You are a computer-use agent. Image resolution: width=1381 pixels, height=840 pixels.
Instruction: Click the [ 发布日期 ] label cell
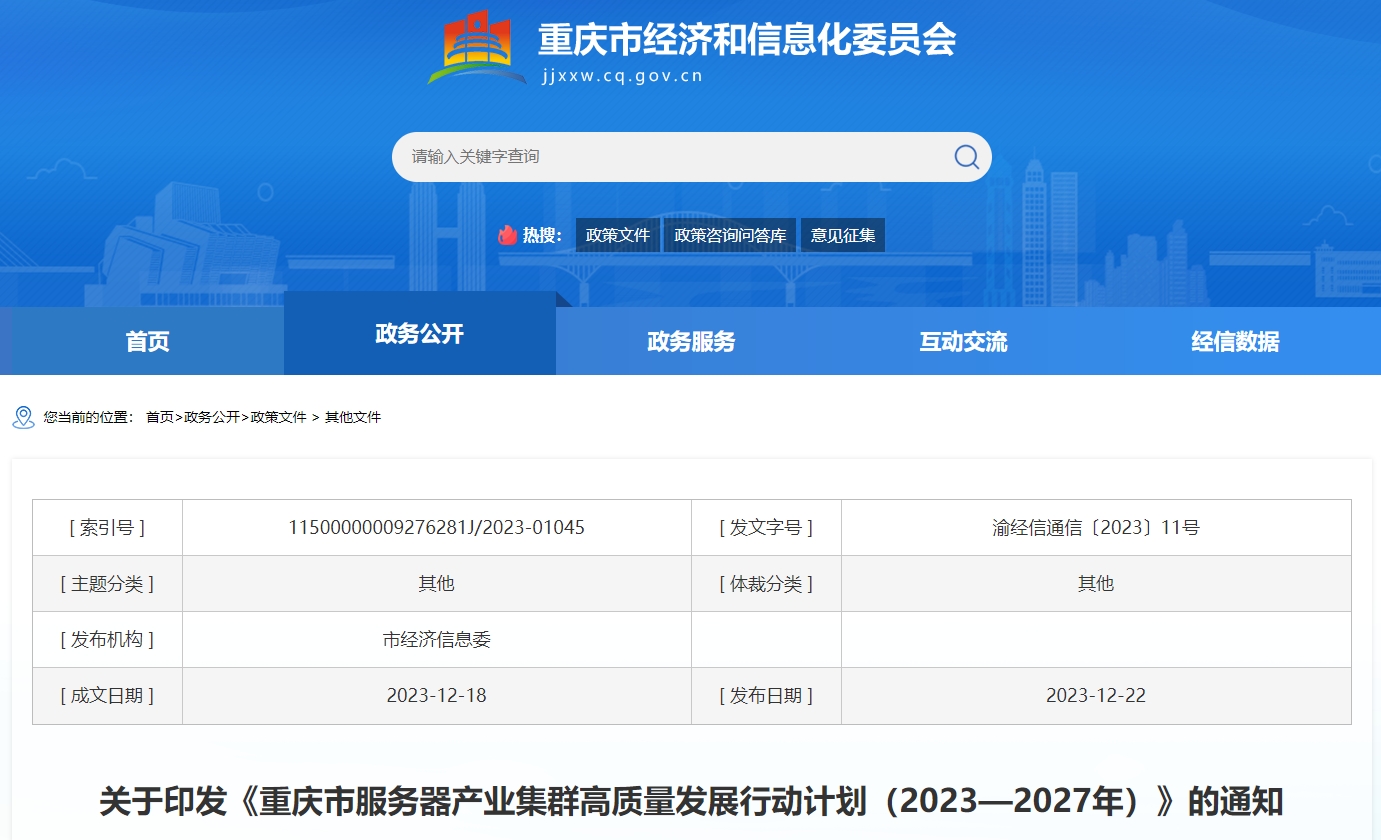[x=766, y=696]
